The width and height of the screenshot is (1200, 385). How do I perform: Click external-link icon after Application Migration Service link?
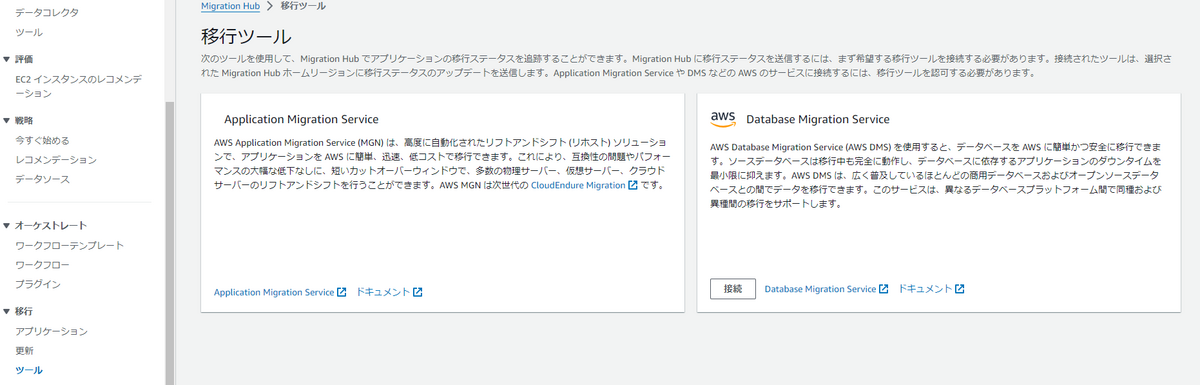tap(342, 292)
